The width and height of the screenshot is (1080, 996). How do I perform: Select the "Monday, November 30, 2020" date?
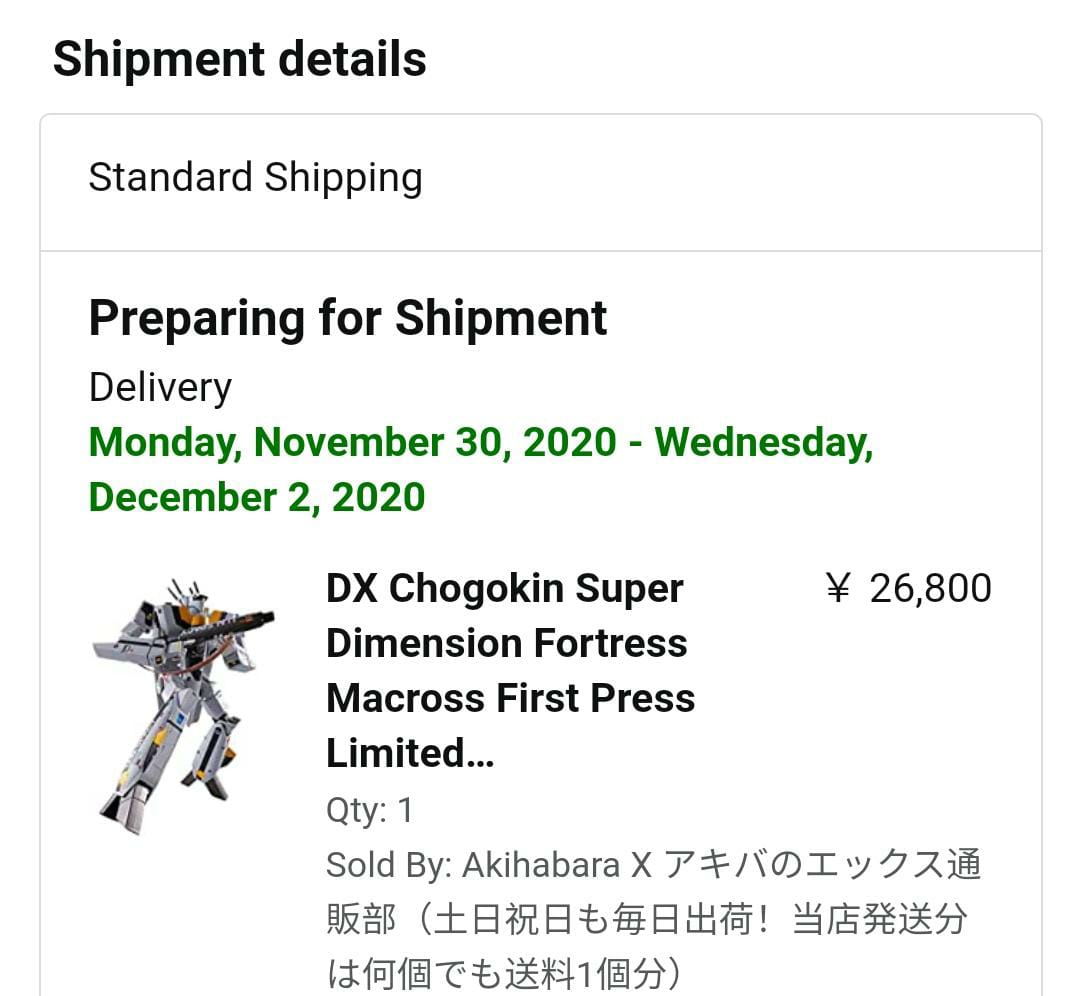tap(353, 442)
